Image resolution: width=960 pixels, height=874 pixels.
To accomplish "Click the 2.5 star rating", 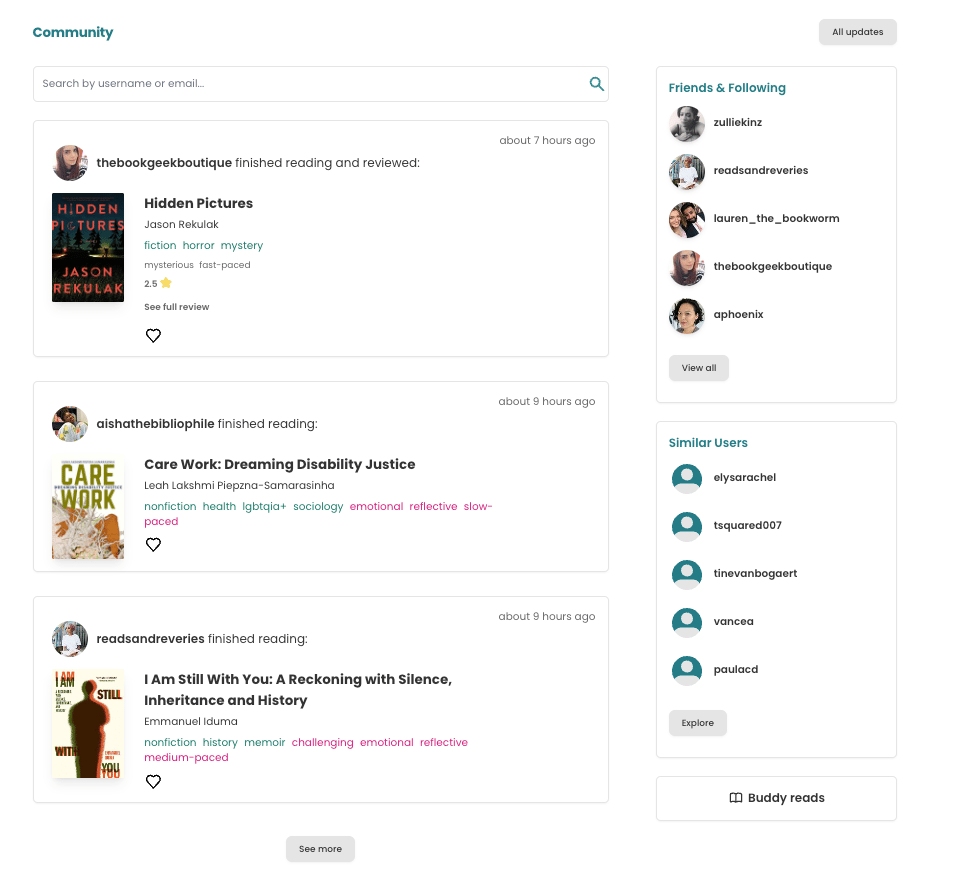I will (x=158, y=283).
